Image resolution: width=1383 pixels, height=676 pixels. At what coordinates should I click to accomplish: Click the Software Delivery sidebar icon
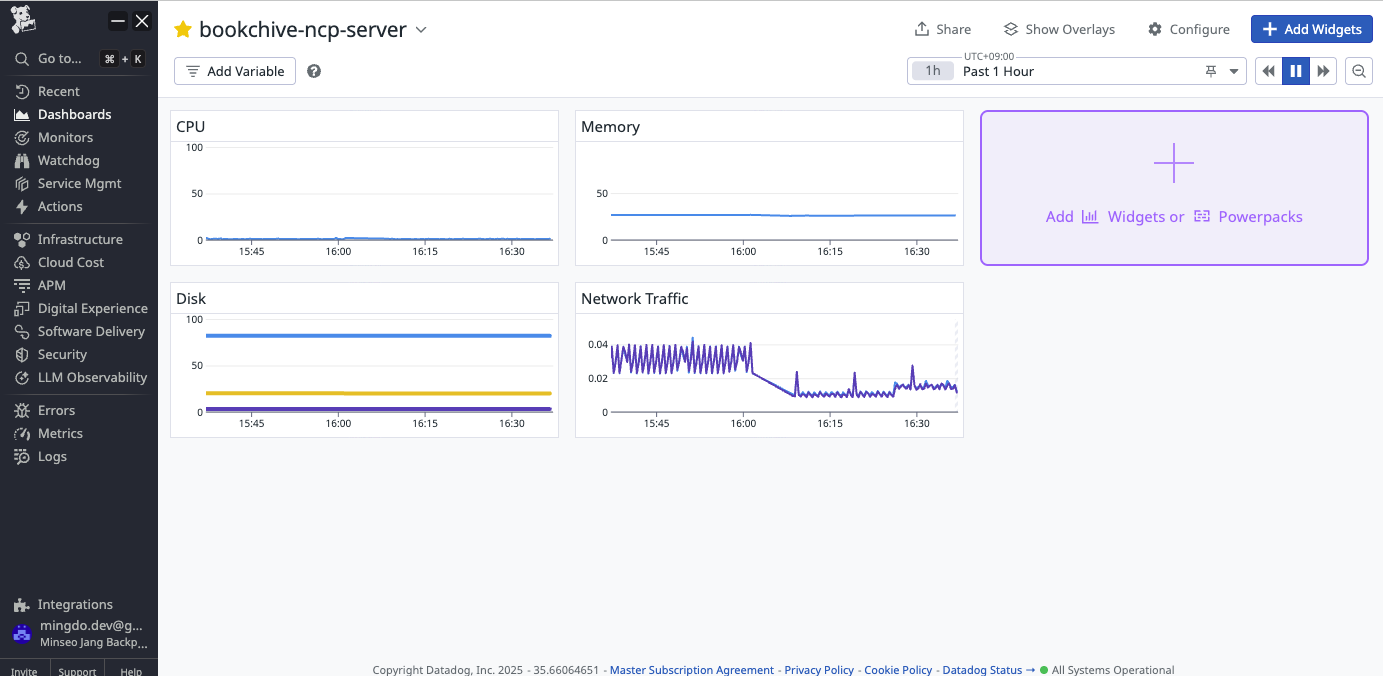point(22,331)
